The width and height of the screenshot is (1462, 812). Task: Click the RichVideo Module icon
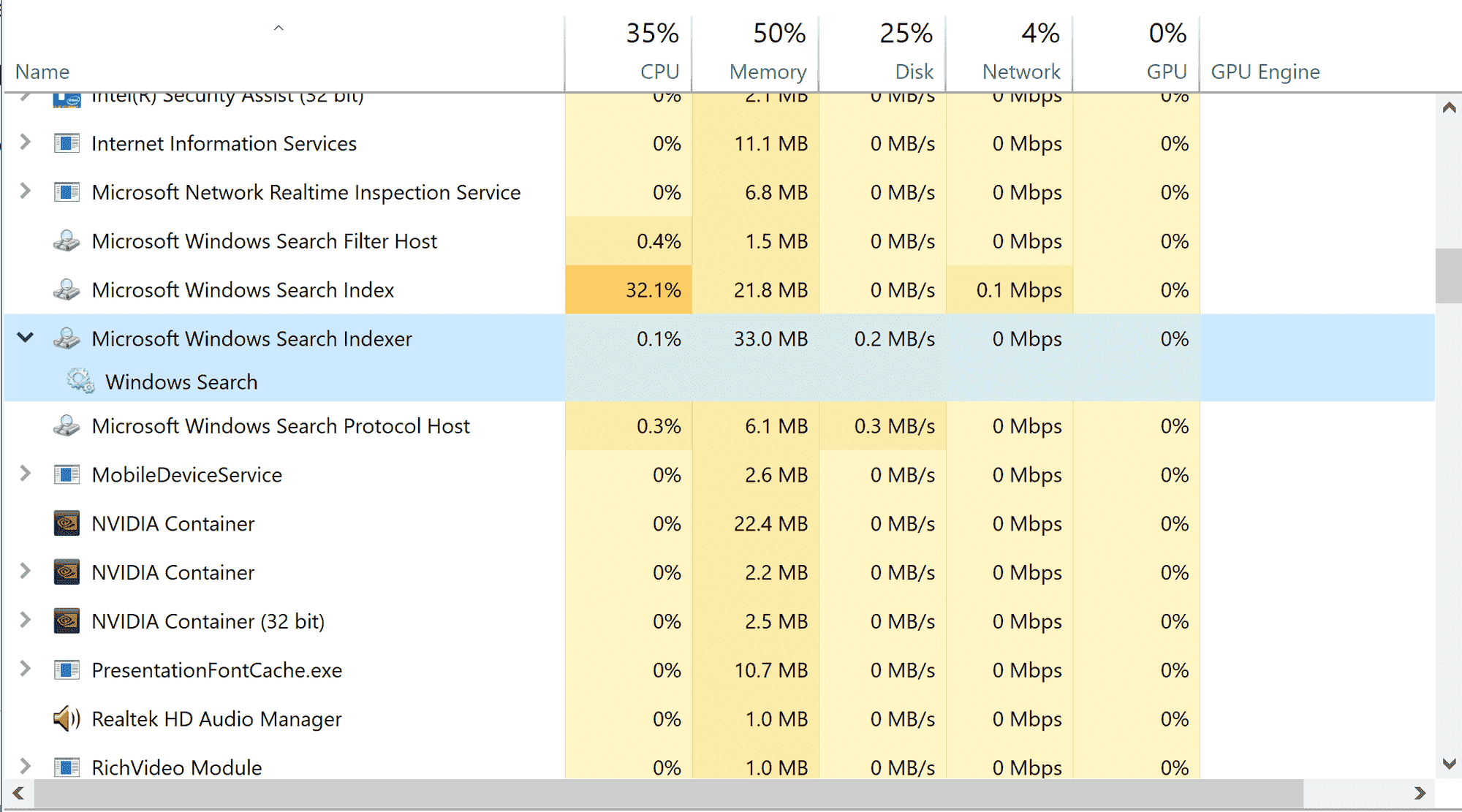point(67,767)
